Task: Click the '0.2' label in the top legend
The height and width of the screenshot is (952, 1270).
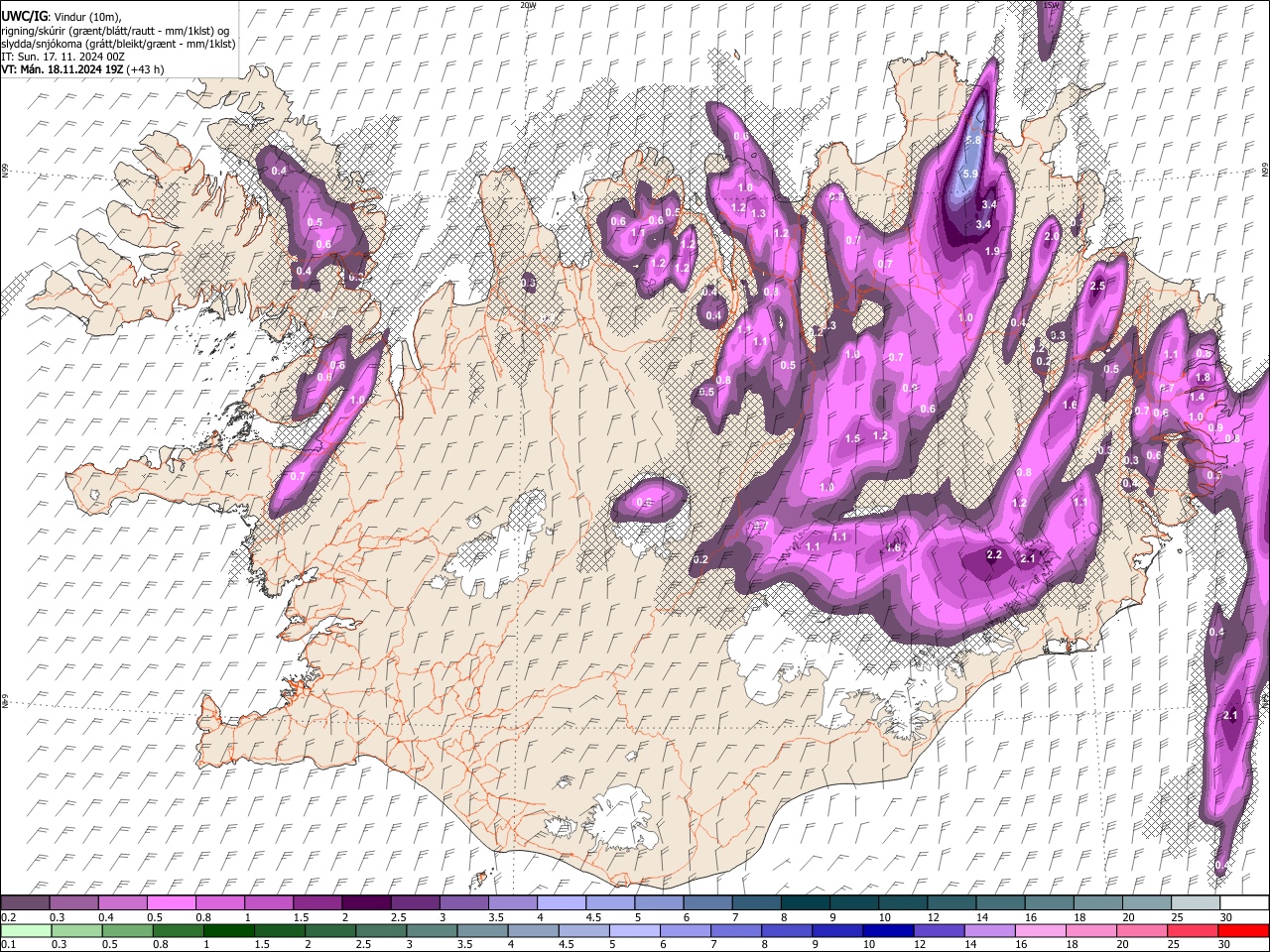Action: [7, 917]
